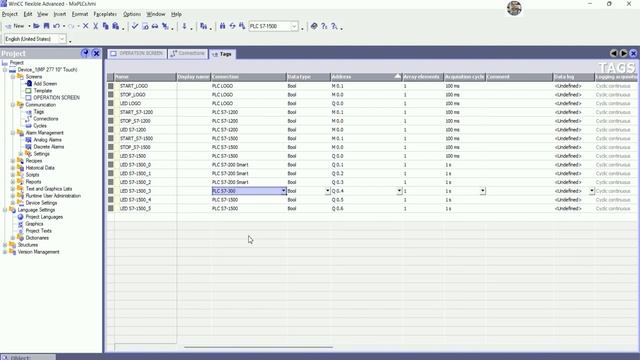The width and height of the screenshot is (640, 360).
Task: Click the Paste clipboard icon
Action: coord(116,26)
